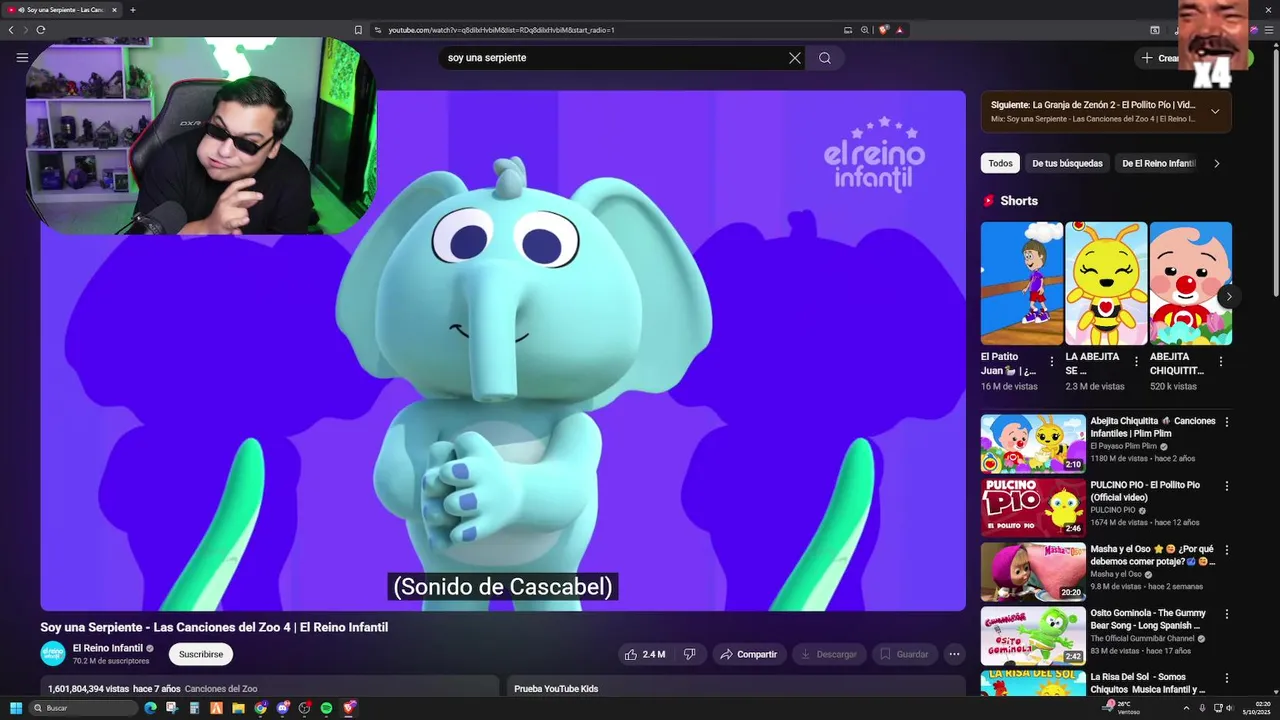The image size is (1280, 720).
Task: Clear the search box with X
Action: [795, 58]
